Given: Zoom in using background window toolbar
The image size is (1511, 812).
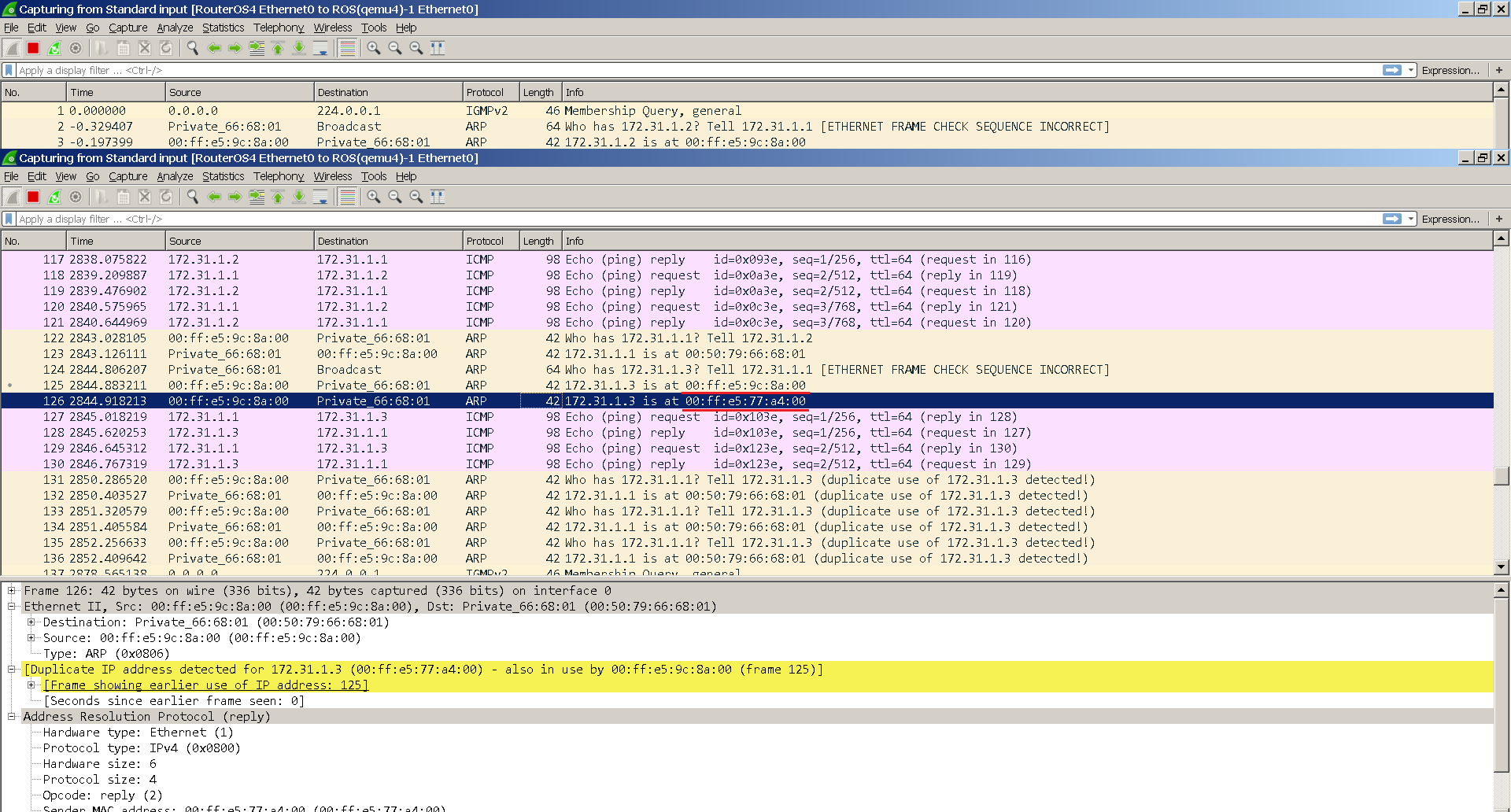Looking at the screenshot, I should click(374, 48).
